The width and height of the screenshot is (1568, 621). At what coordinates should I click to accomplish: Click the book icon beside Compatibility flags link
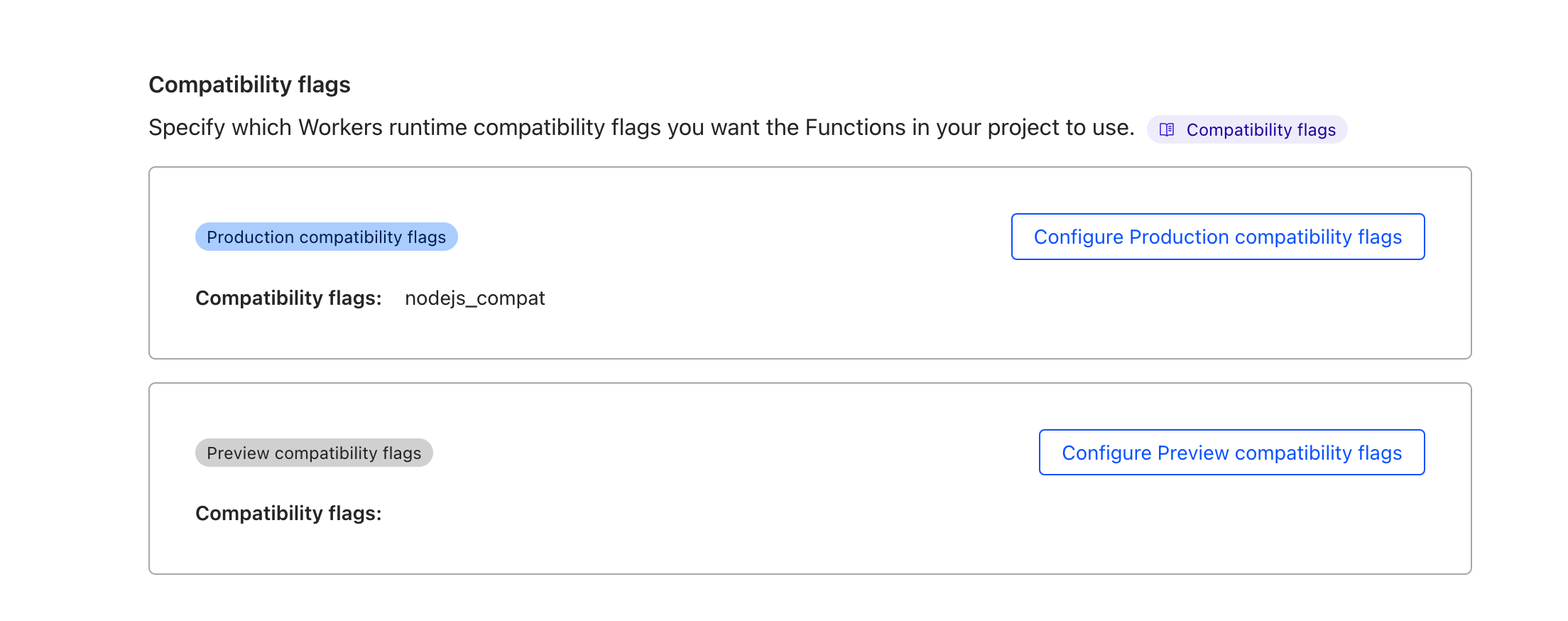click(1167, 129)
